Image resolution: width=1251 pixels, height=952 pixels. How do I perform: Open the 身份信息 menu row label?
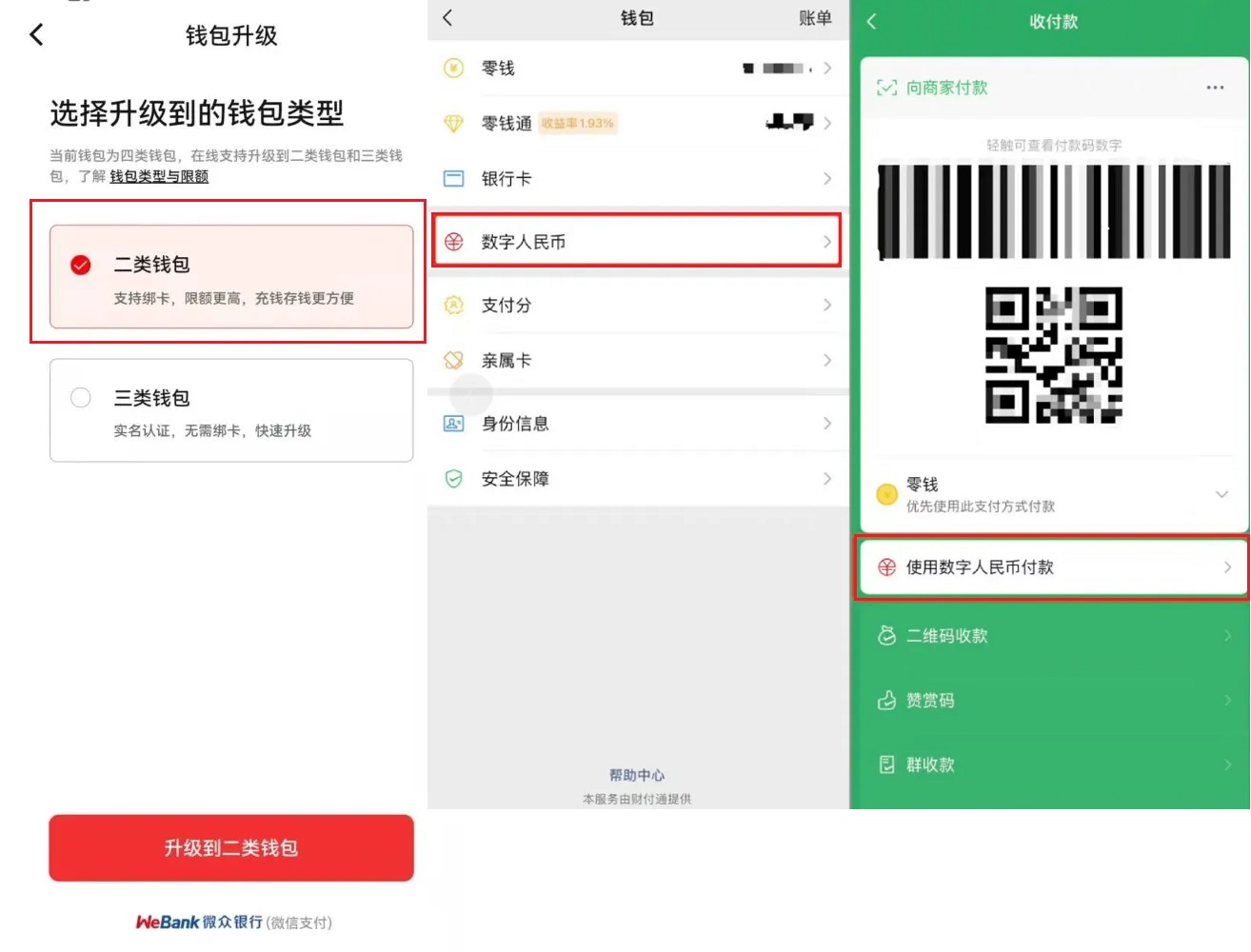515,423
